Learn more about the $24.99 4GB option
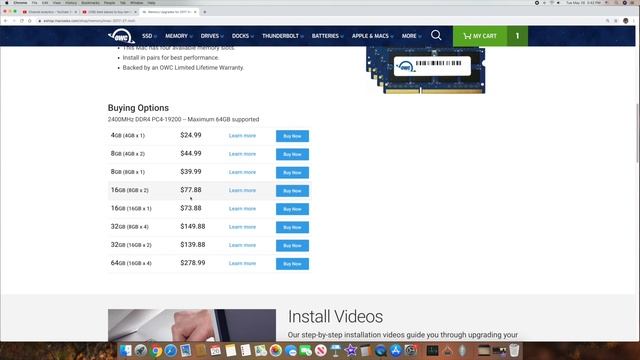 [x=242, y=136]
